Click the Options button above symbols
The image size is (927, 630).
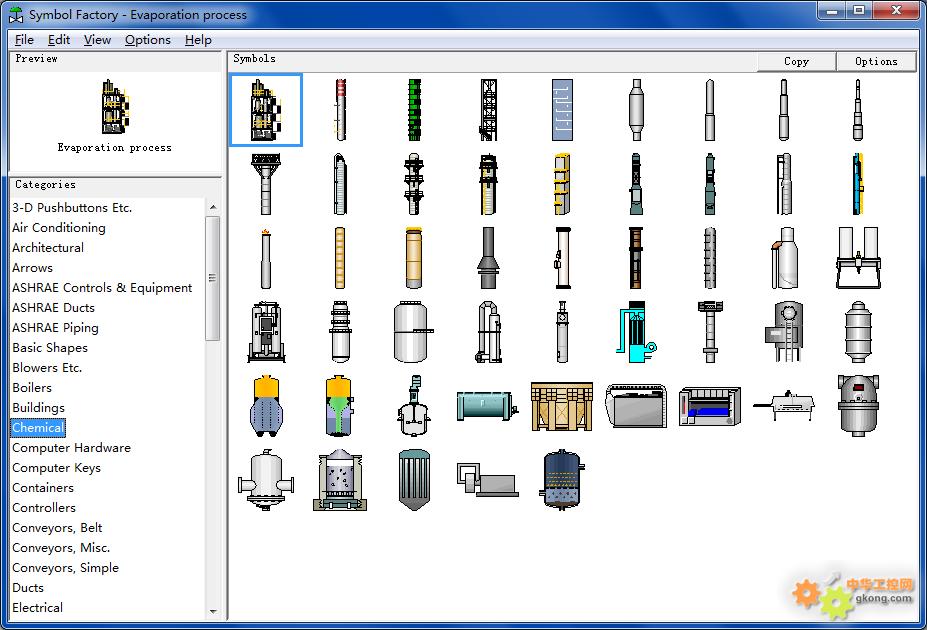(876, 61)
